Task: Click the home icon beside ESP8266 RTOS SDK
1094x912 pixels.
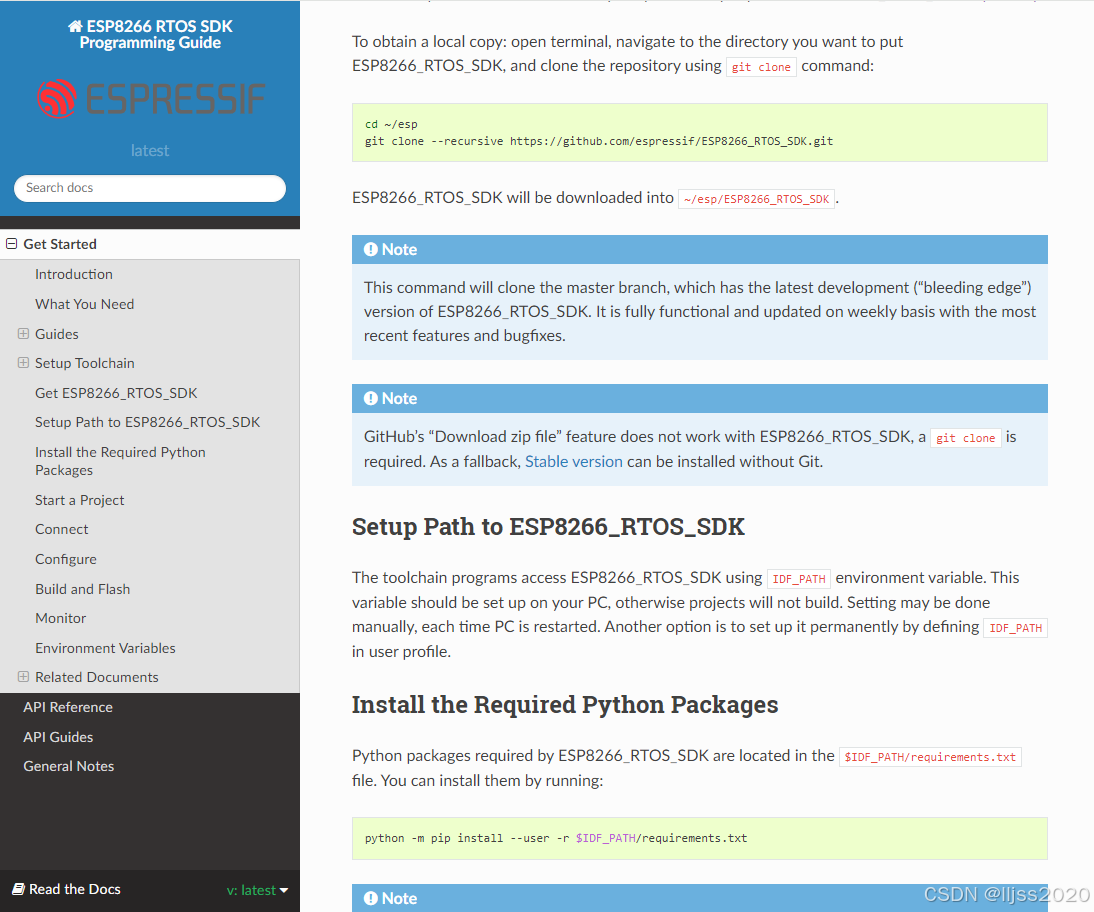Action: (75, 27)
